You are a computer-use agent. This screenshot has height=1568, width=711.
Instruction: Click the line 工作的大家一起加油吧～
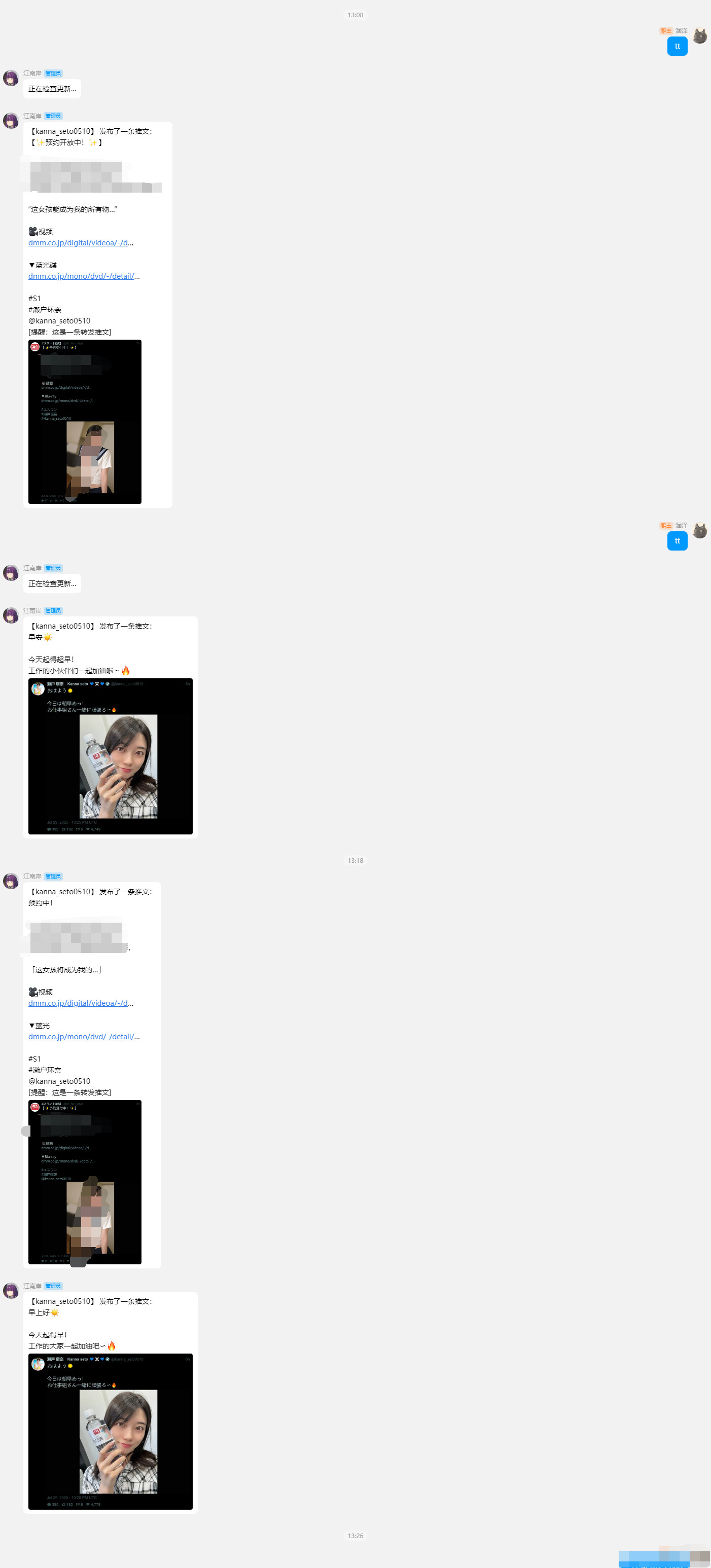coord(72,1346)
